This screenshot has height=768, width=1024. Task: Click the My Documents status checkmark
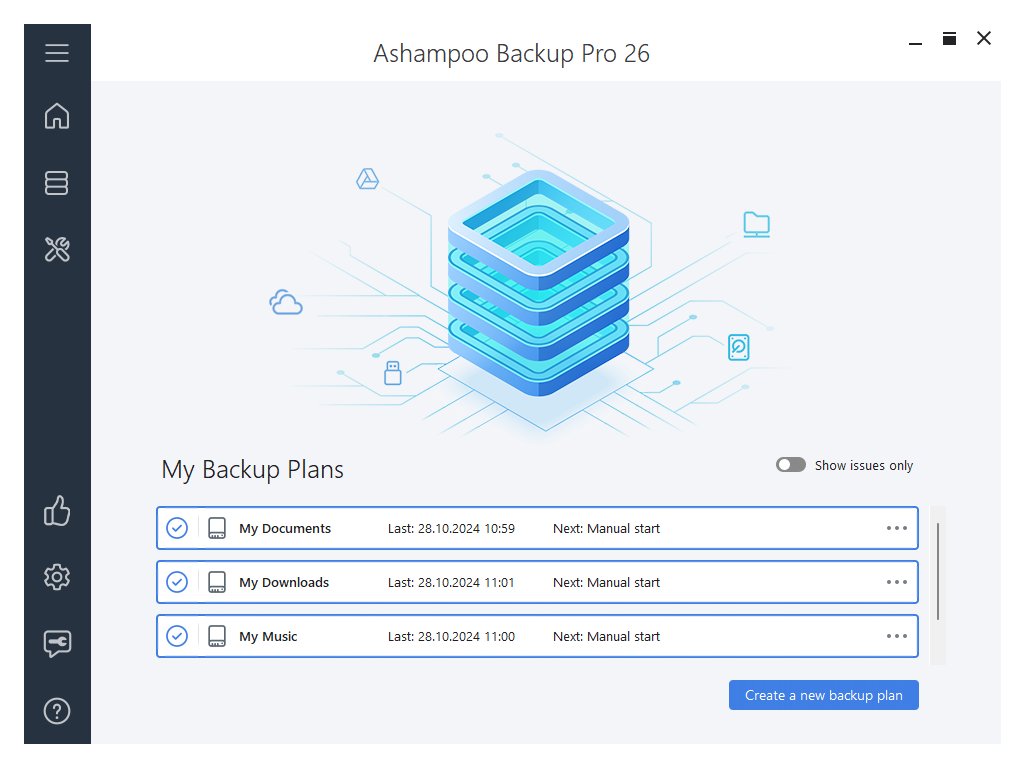coord(177,528)
